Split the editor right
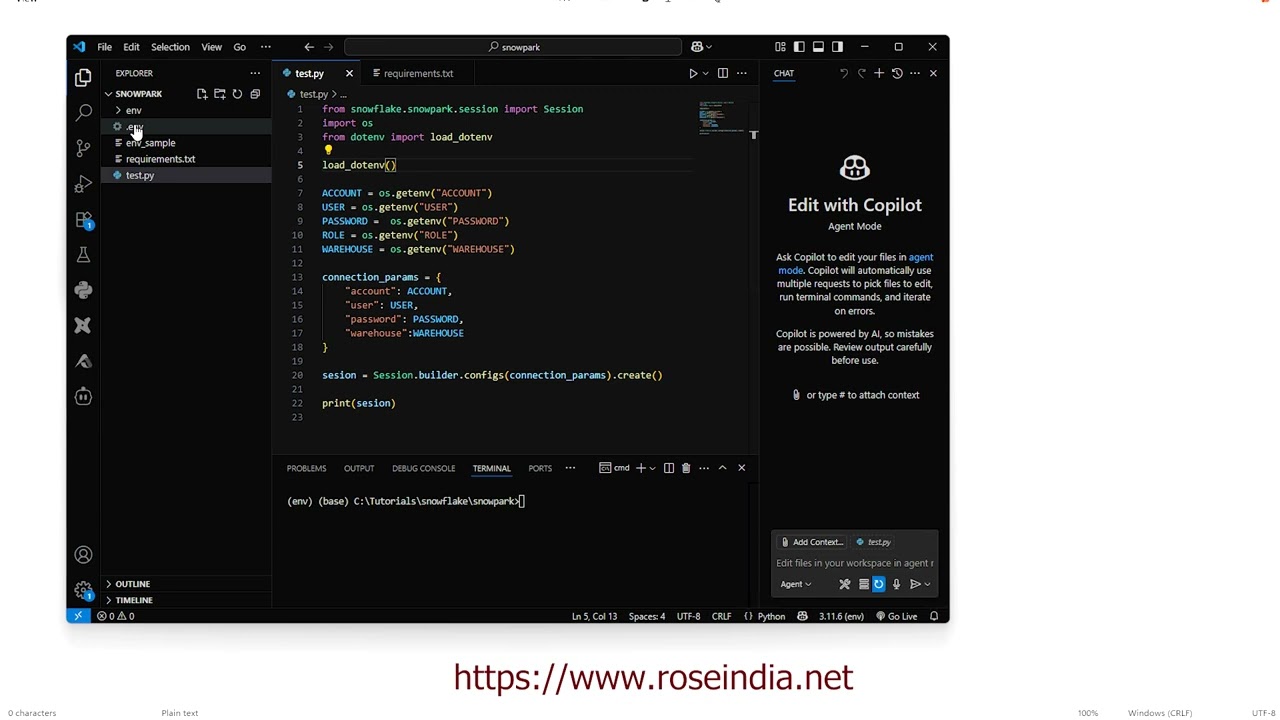 pyautogui.click(x=722, y=73)
